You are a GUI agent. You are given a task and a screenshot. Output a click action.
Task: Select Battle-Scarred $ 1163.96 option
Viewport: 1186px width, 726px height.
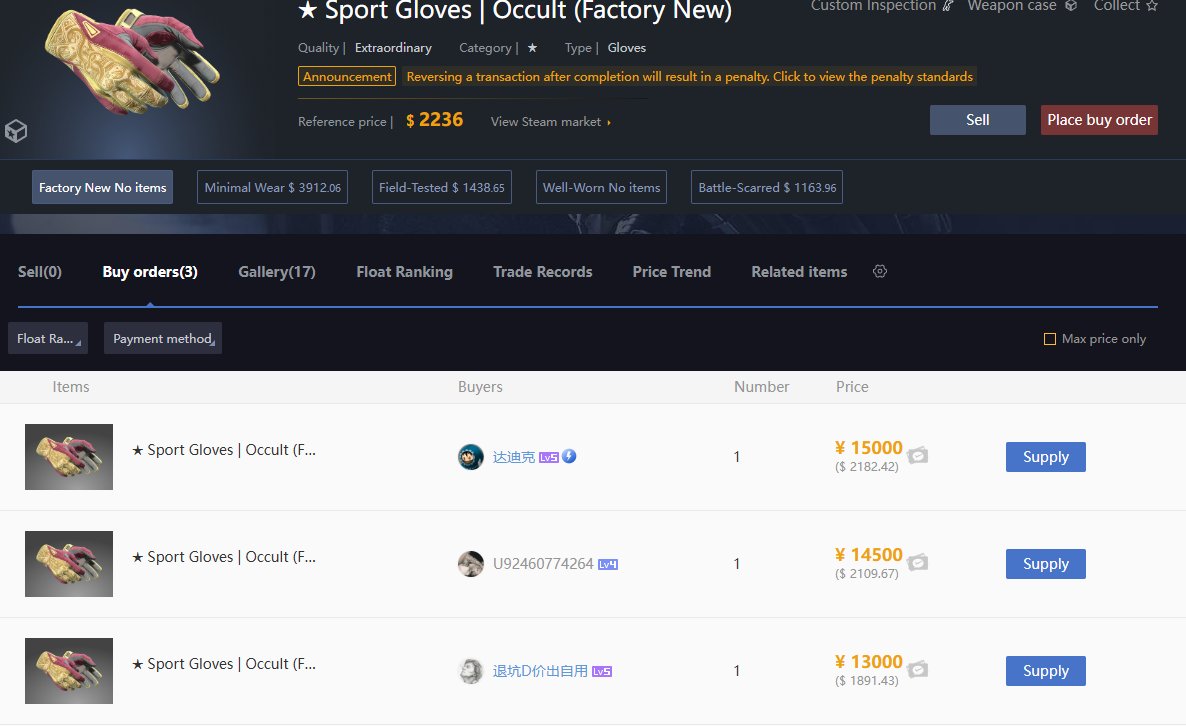coord(767,187)
